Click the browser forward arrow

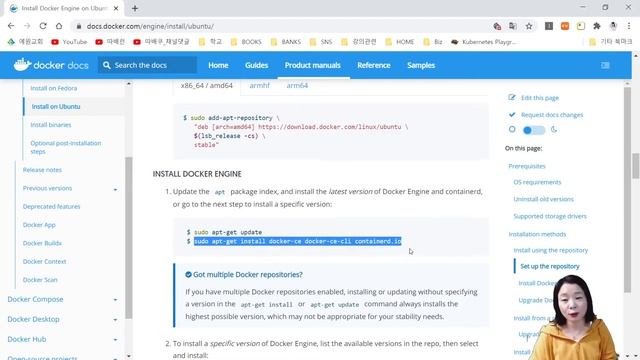[x=27, y=26]
